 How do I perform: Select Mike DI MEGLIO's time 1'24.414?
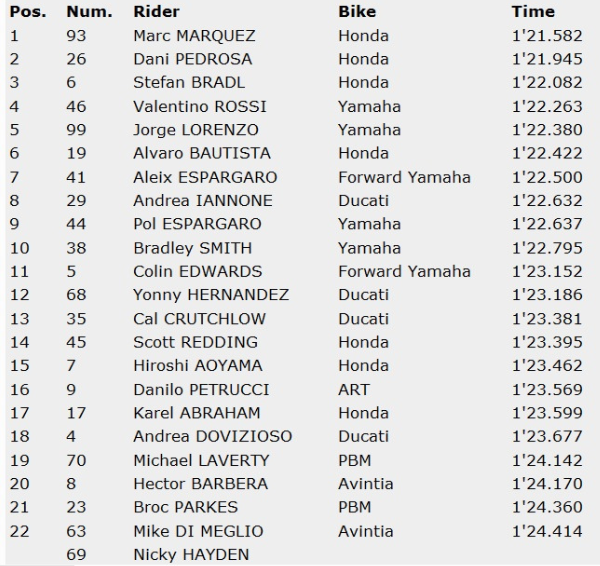[x=546, y=531]
